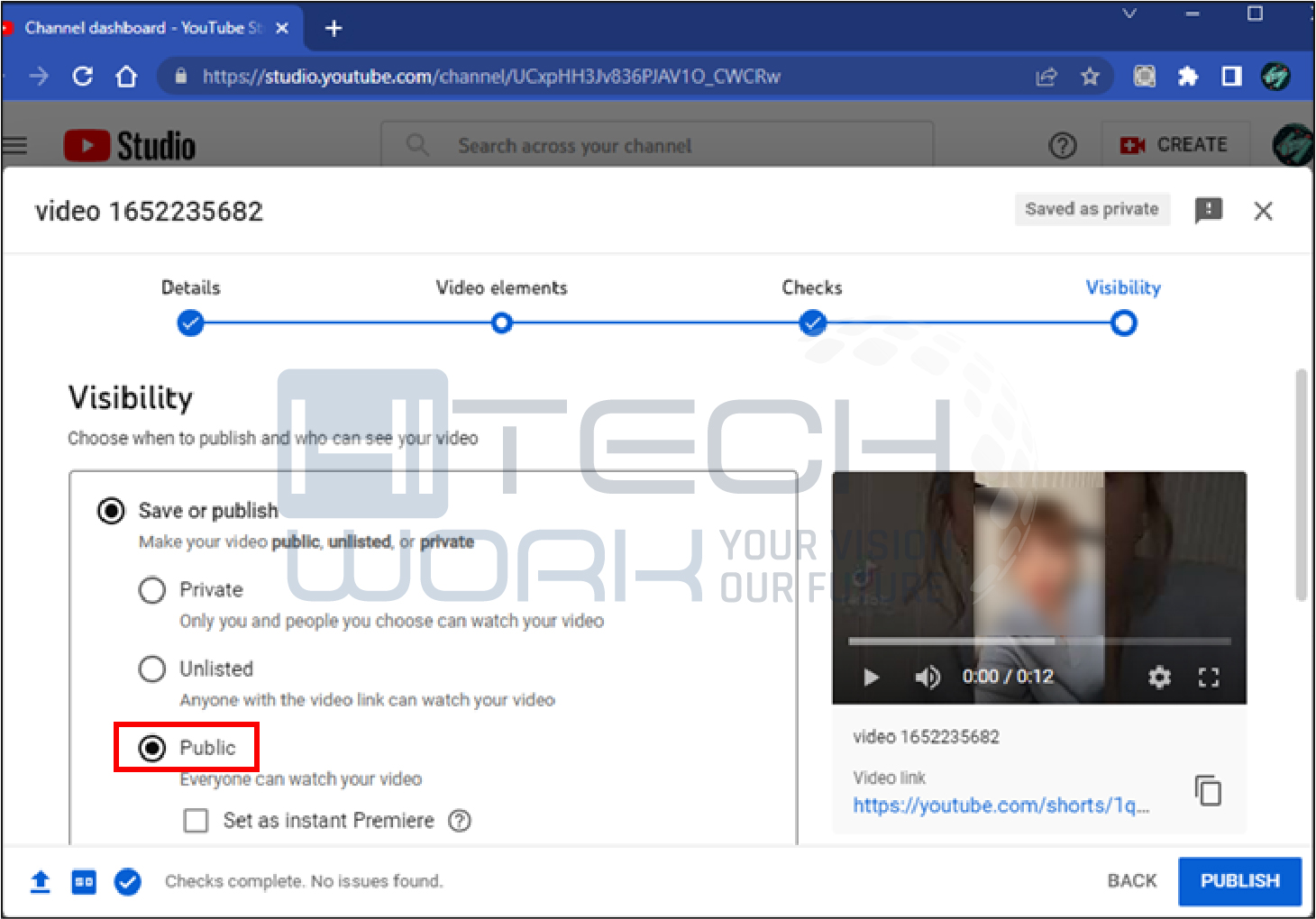Open the browser extensions puzzle icon
Screen dimensions: 1316x919
1188,77
